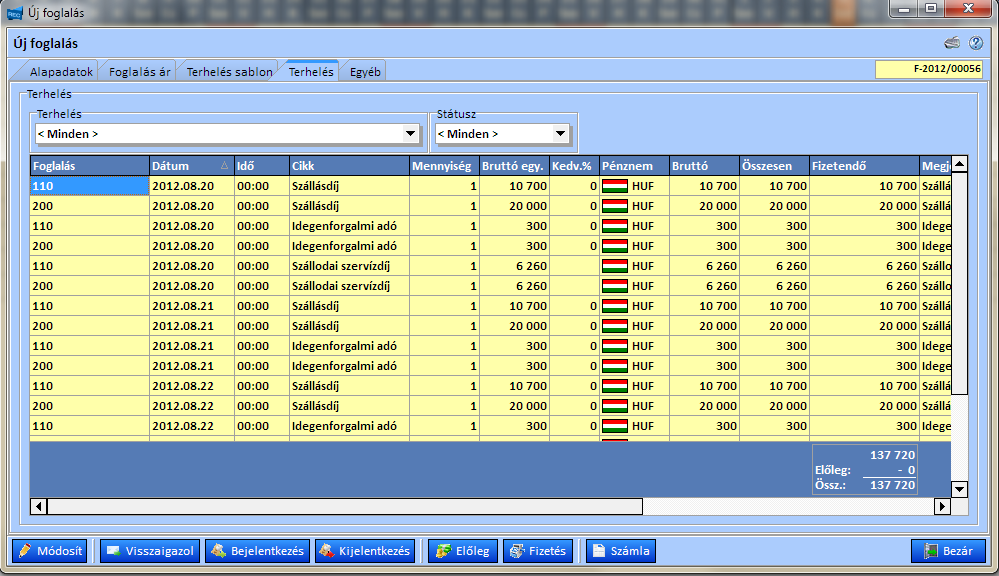This screenshot has height=576, width=999.
Task: Open help via the question mark icon
Action: (975, 43)
